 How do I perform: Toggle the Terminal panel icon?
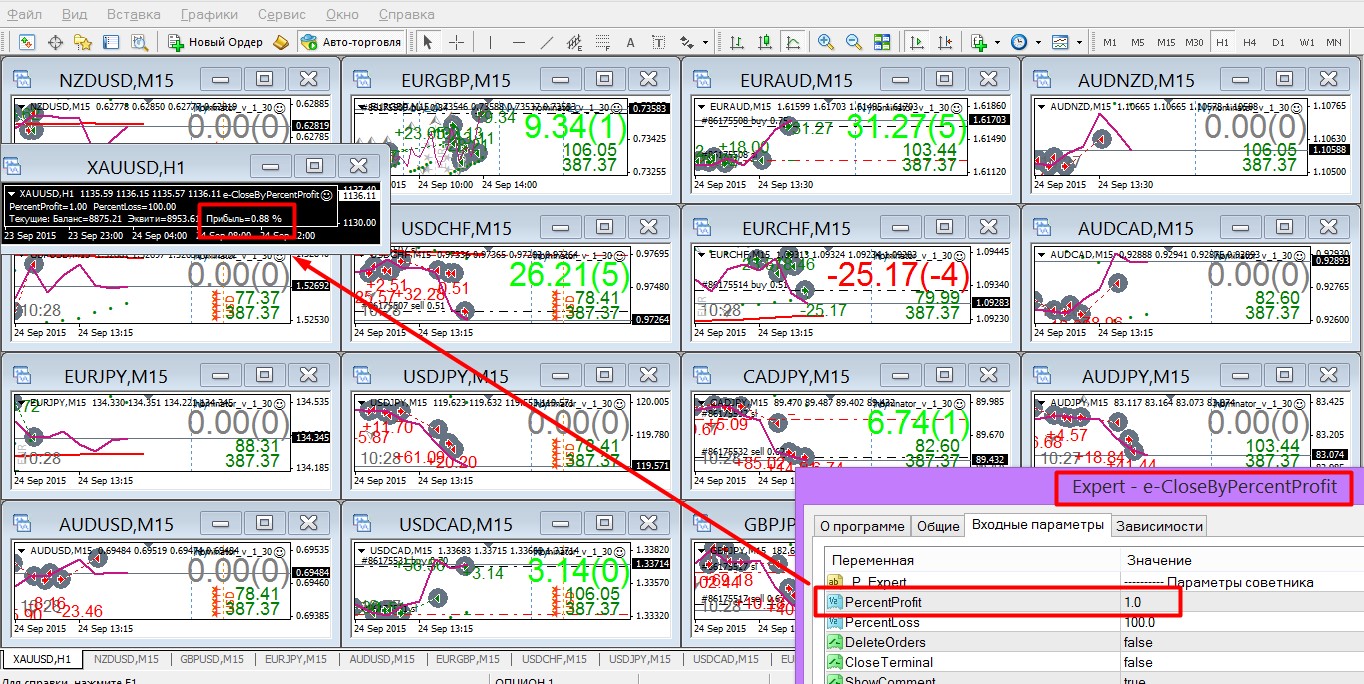point(111,42)
